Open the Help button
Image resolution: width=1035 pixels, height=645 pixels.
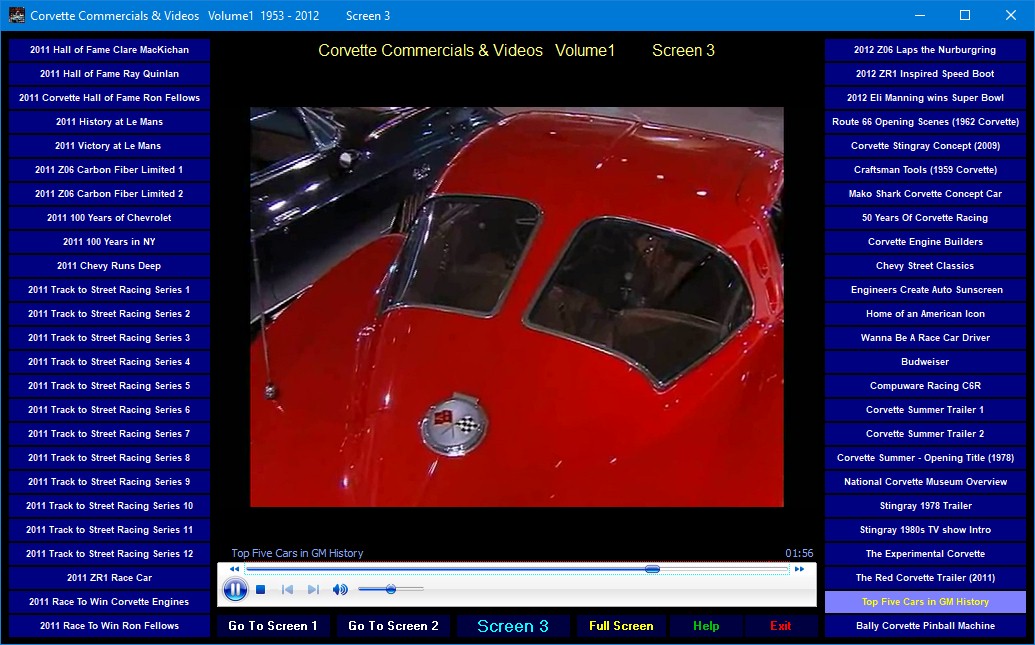coord(706,626)
